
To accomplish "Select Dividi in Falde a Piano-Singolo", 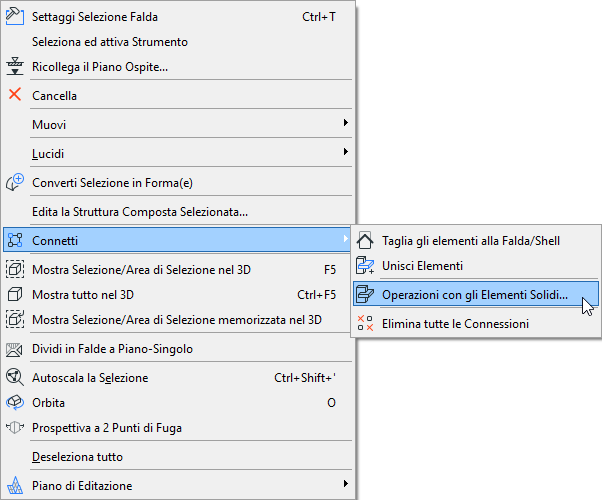I will point(112,349).
